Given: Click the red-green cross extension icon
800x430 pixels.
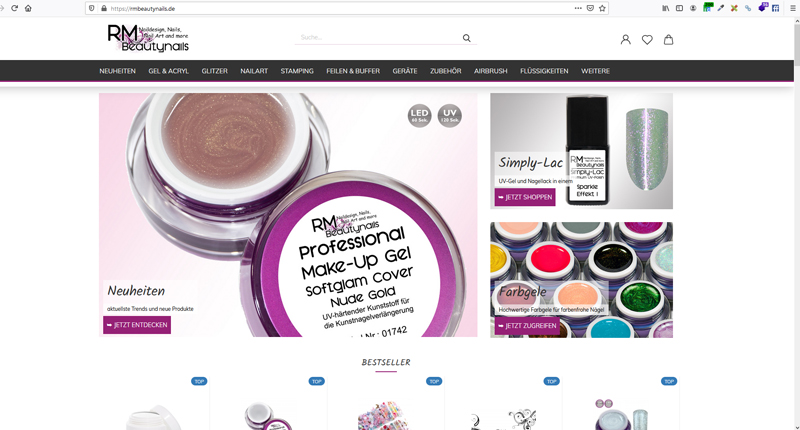Looking at the screenshot, I should pos(734,8).
